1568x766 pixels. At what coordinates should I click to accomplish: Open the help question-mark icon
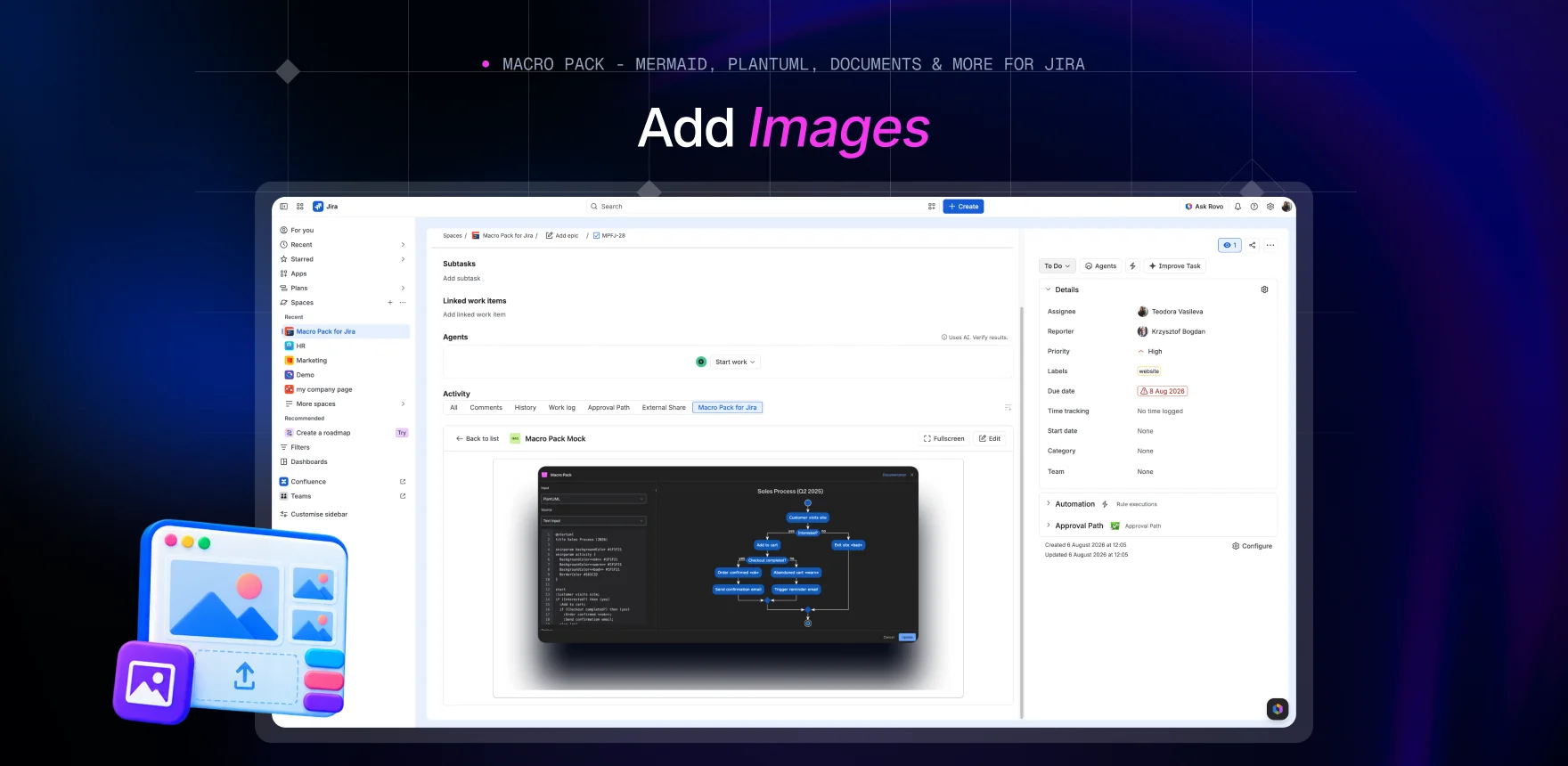(x=1254, y=207)
